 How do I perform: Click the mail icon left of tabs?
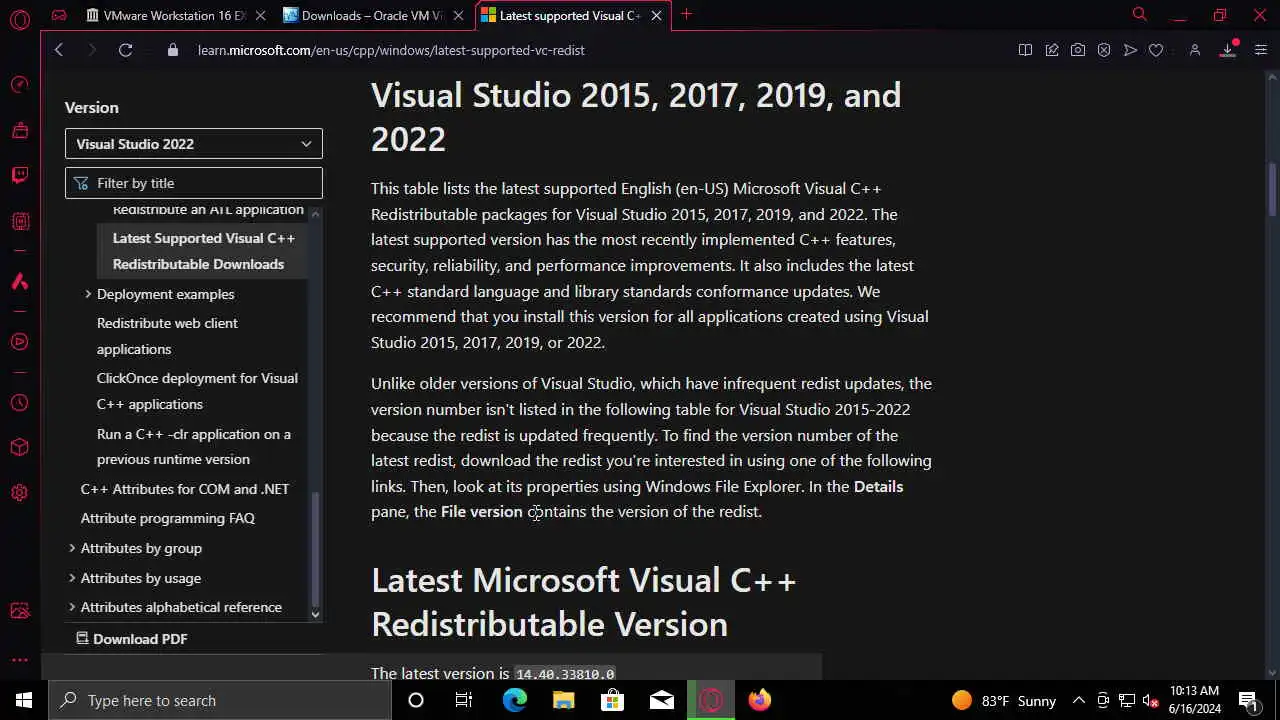coord(59,15)
